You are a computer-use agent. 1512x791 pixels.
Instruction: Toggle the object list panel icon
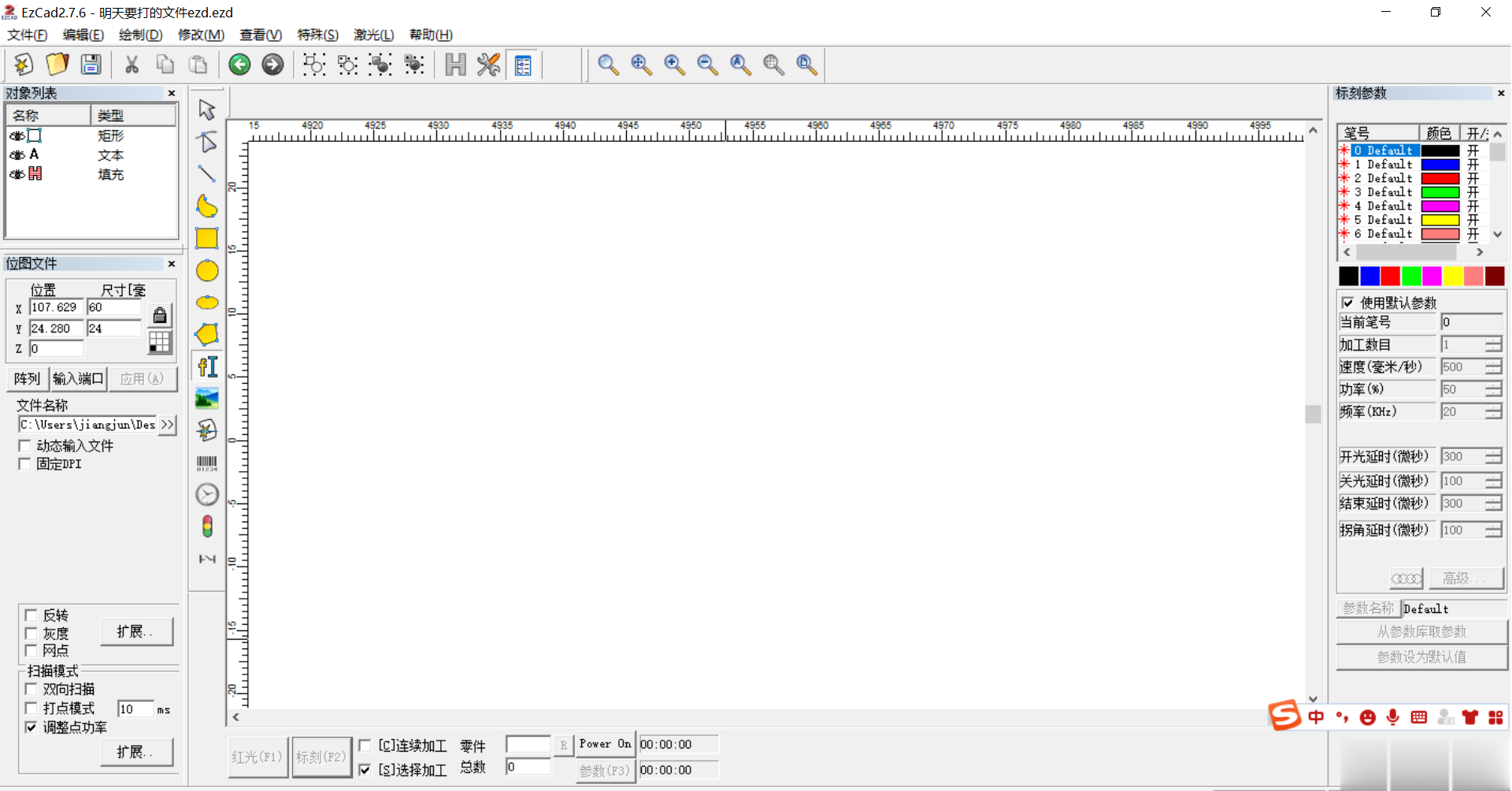523,65
